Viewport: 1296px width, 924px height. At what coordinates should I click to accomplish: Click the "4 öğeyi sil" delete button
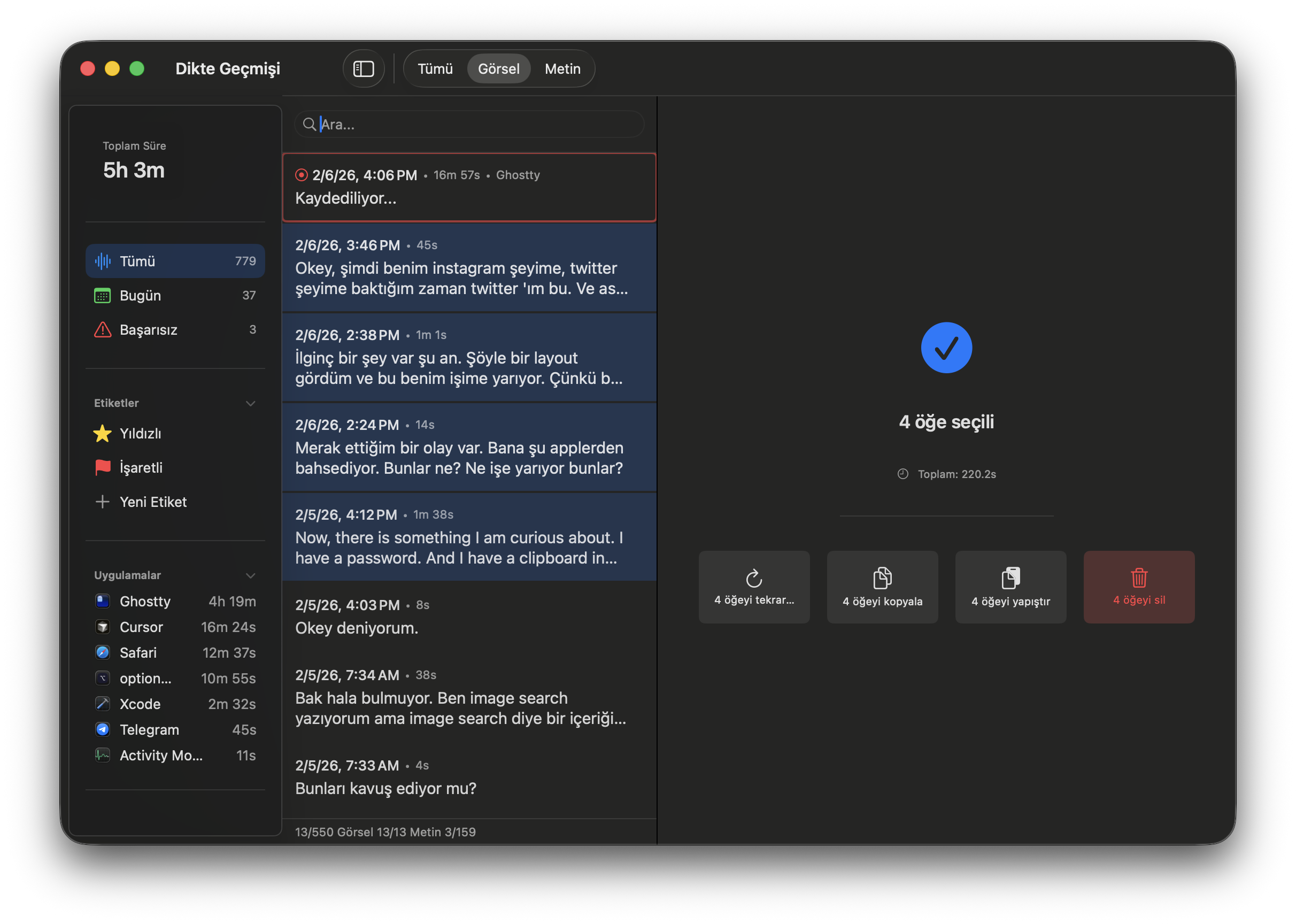click(x=1138, y=587)
